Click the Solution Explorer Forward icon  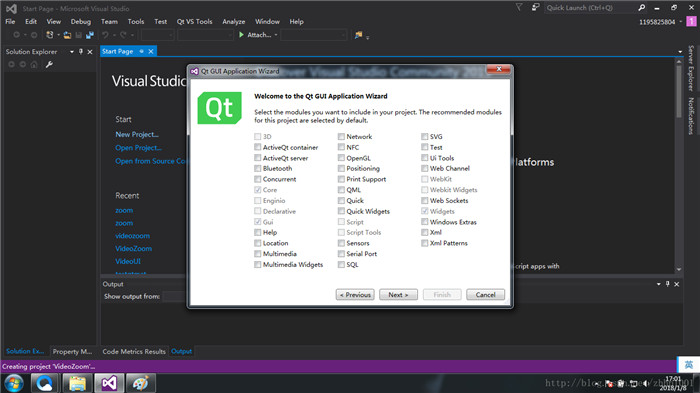(22, 65)
